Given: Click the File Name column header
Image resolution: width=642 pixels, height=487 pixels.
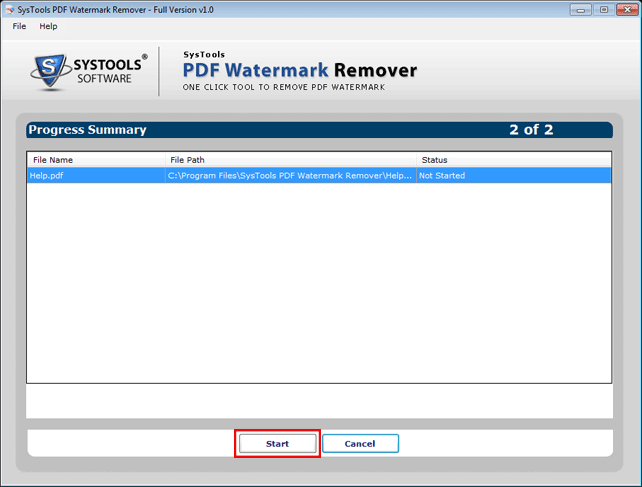Looking at the screenshot, I should coord(96,160).
